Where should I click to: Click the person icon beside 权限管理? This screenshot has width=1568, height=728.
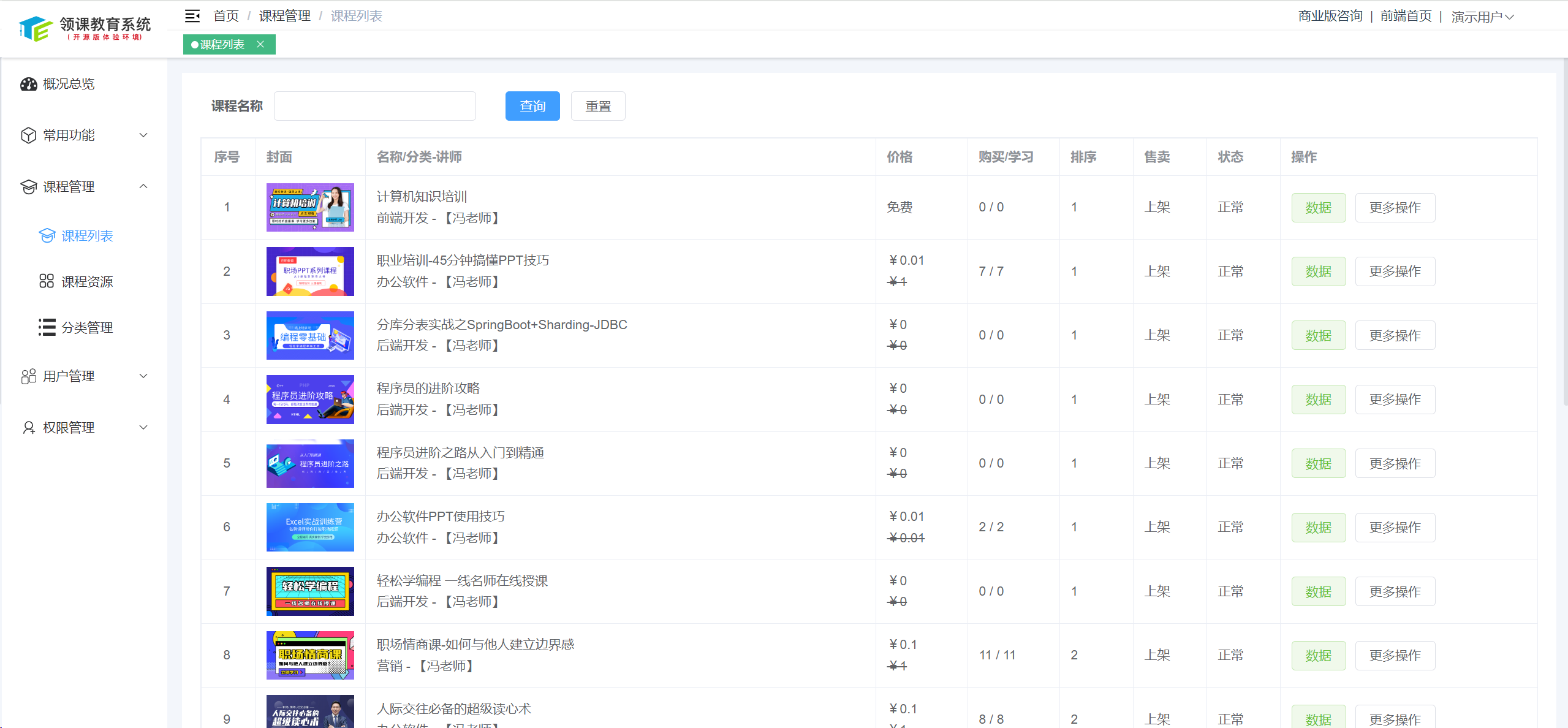(x=28, y=428)
